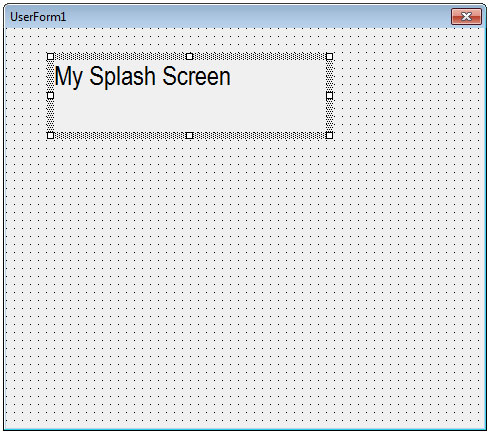Click the top-center sizing handle of the label

[189, 56]
